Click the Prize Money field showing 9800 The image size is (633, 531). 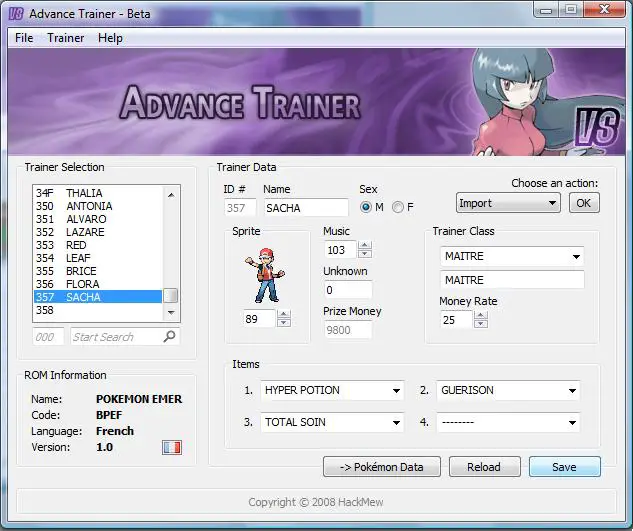348,330
